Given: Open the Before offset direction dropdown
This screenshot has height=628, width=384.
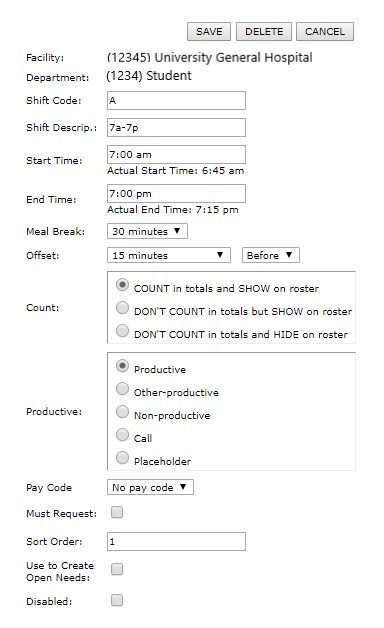Looking at the screenshot, I should tap(271, 255).
